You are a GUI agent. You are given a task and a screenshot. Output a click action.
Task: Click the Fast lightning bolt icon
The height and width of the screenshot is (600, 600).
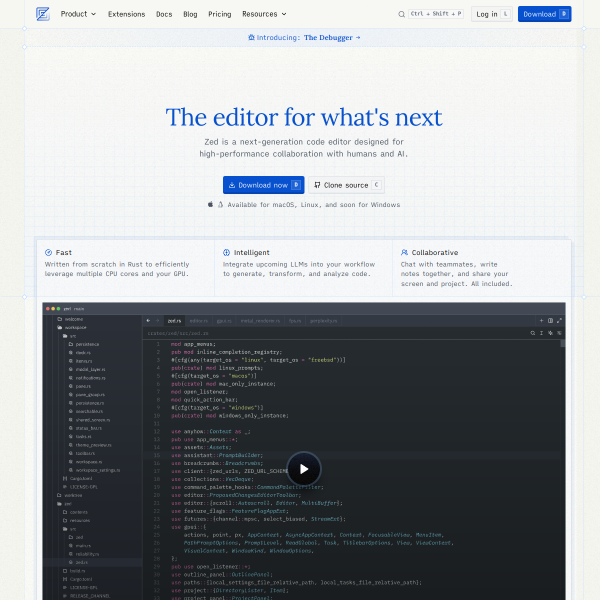pyautogui.click(x=49, y=253)
